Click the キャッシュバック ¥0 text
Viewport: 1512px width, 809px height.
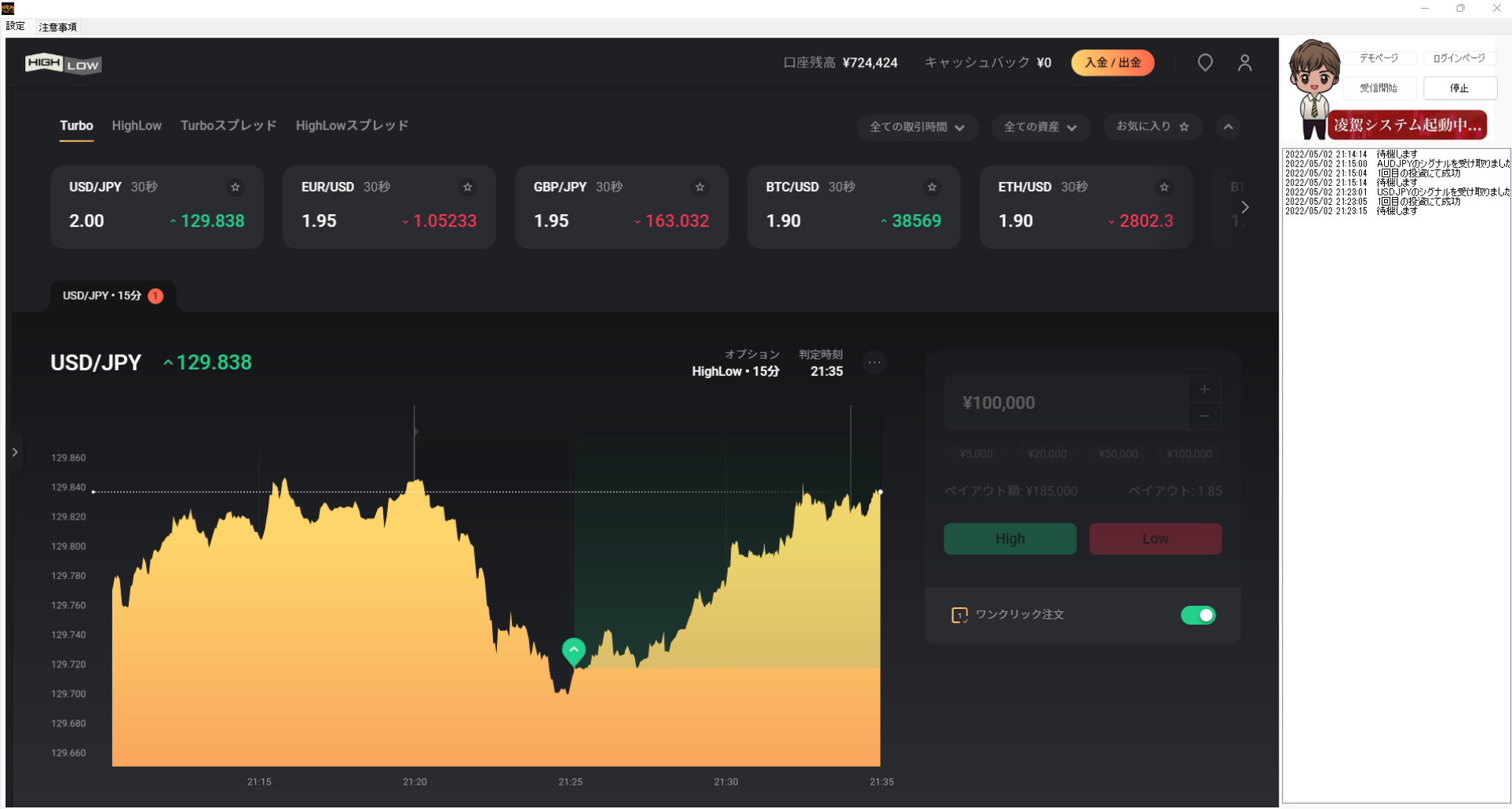pyautogui.click(x=988, y=63)
